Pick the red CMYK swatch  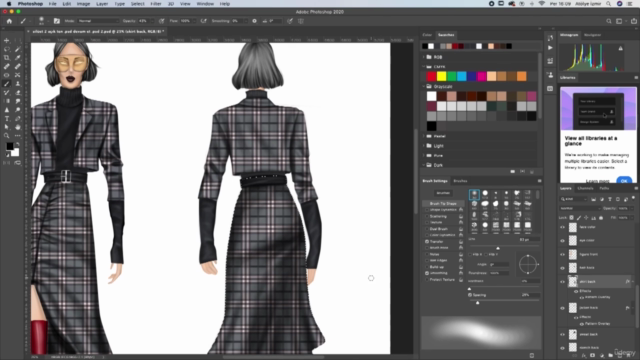[x=431, y=76]
